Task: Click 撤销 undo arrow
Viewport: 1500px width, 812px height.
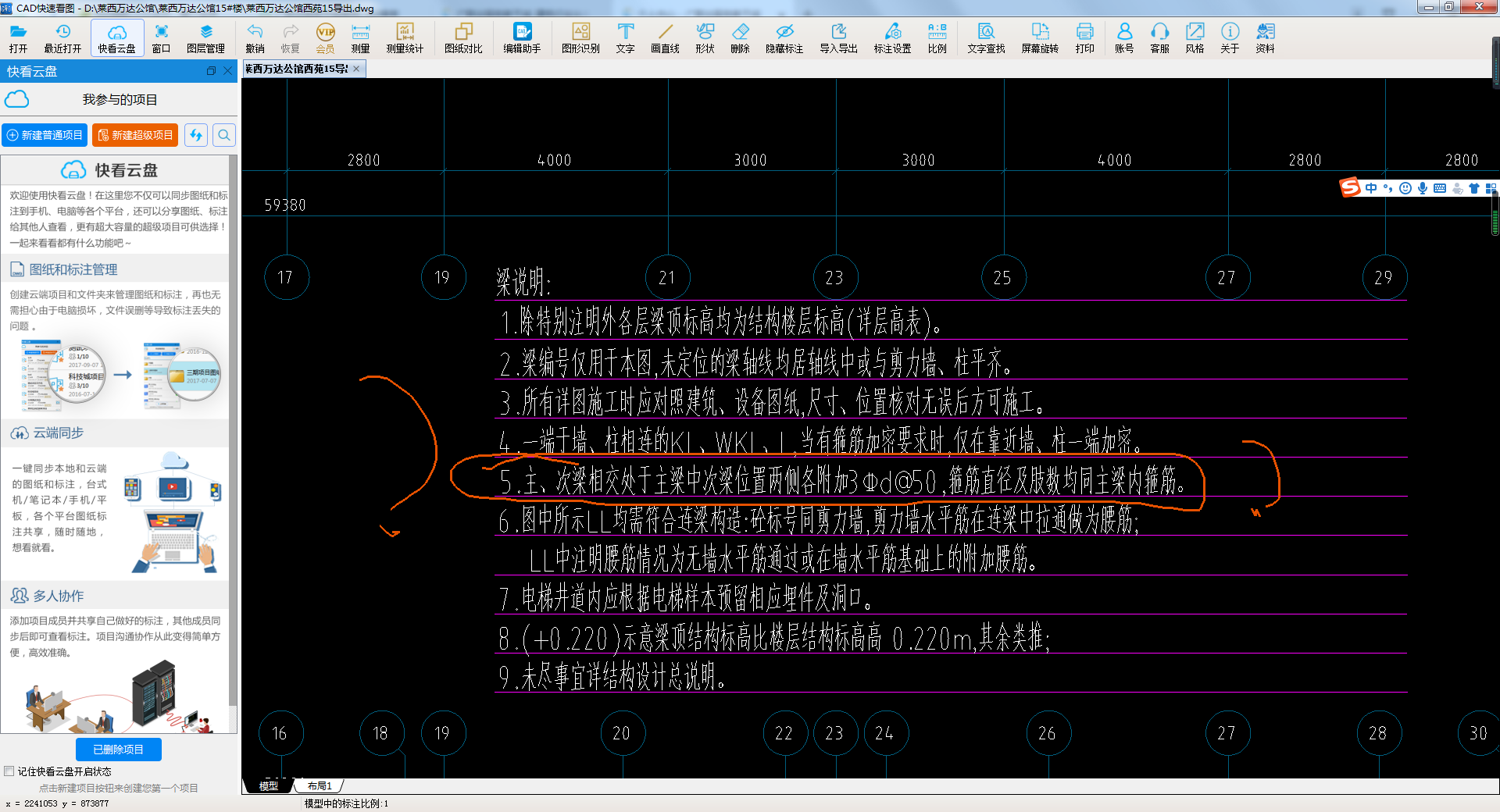Action: pyautogui.click(x=255, y=37)
